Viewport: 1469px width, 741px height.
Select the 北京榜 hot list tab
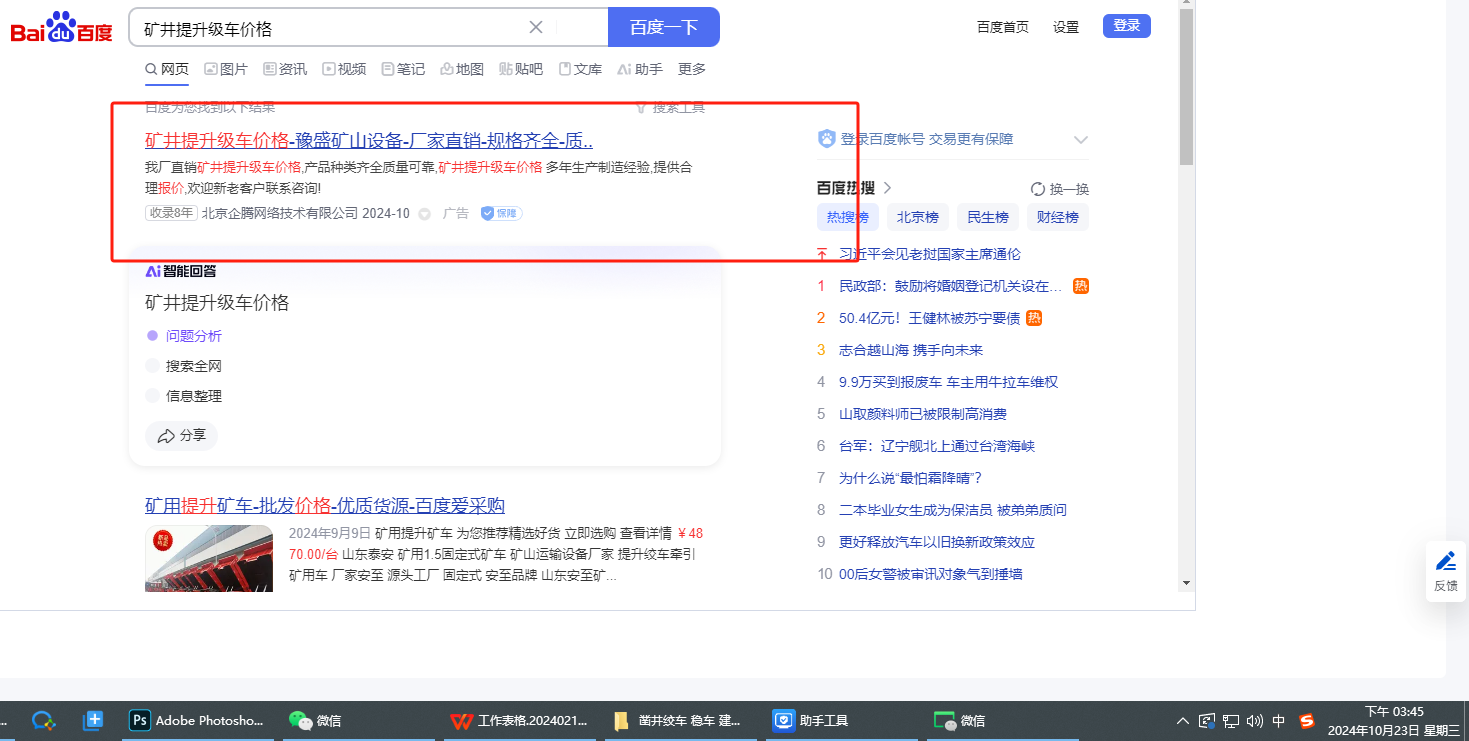[x=917, y=217]
